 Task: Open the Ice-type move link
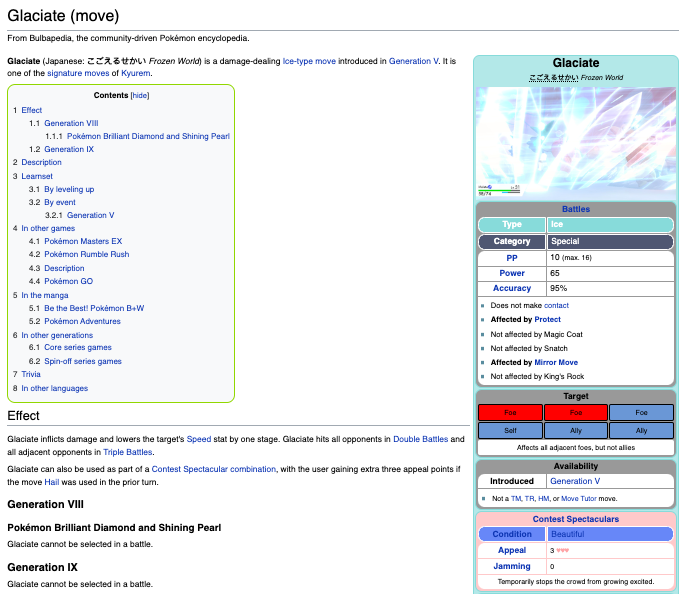(x=309, y=61)
